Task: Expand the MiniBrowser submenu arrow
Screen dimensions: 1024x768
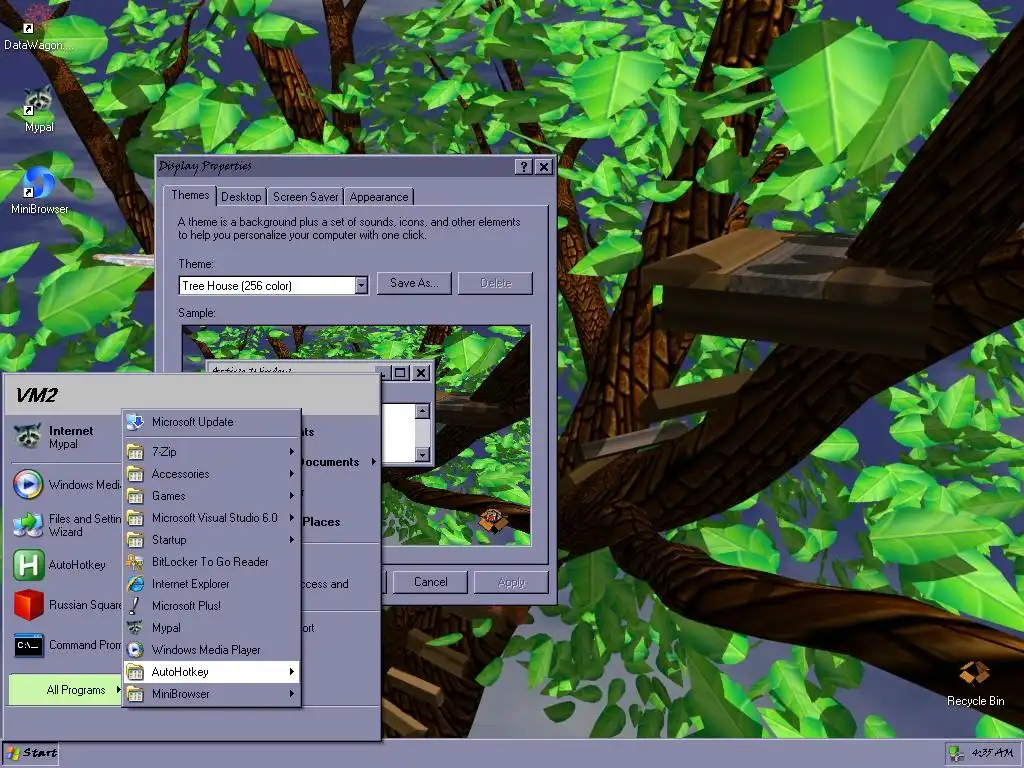Action: pos(292,694)
